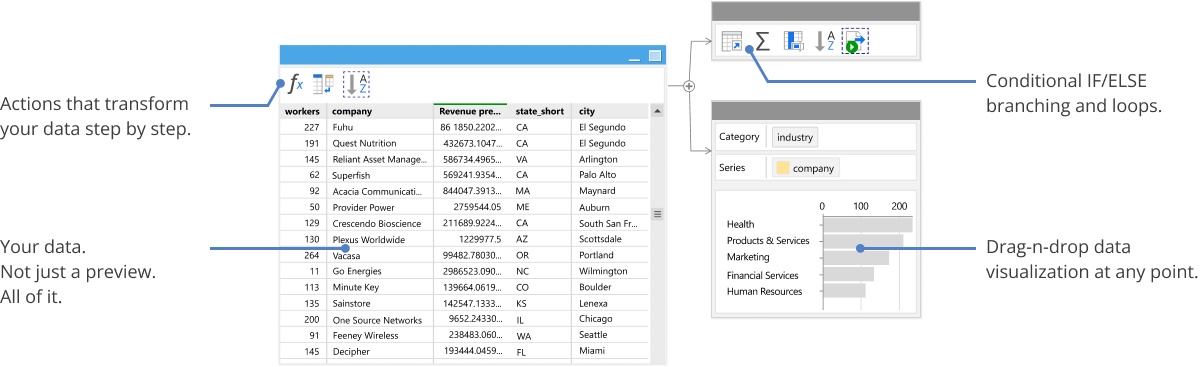Click the Revenue pre... column header
Image resolution: width=1200 pixels, height=367 pixels.
coord(471,111)
